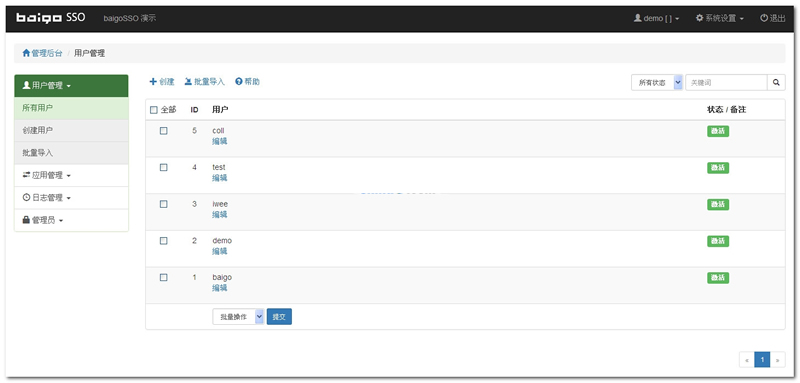Click the user icon next to demo
The width and height of the screenshot is (800, 383).
point(637,18)
